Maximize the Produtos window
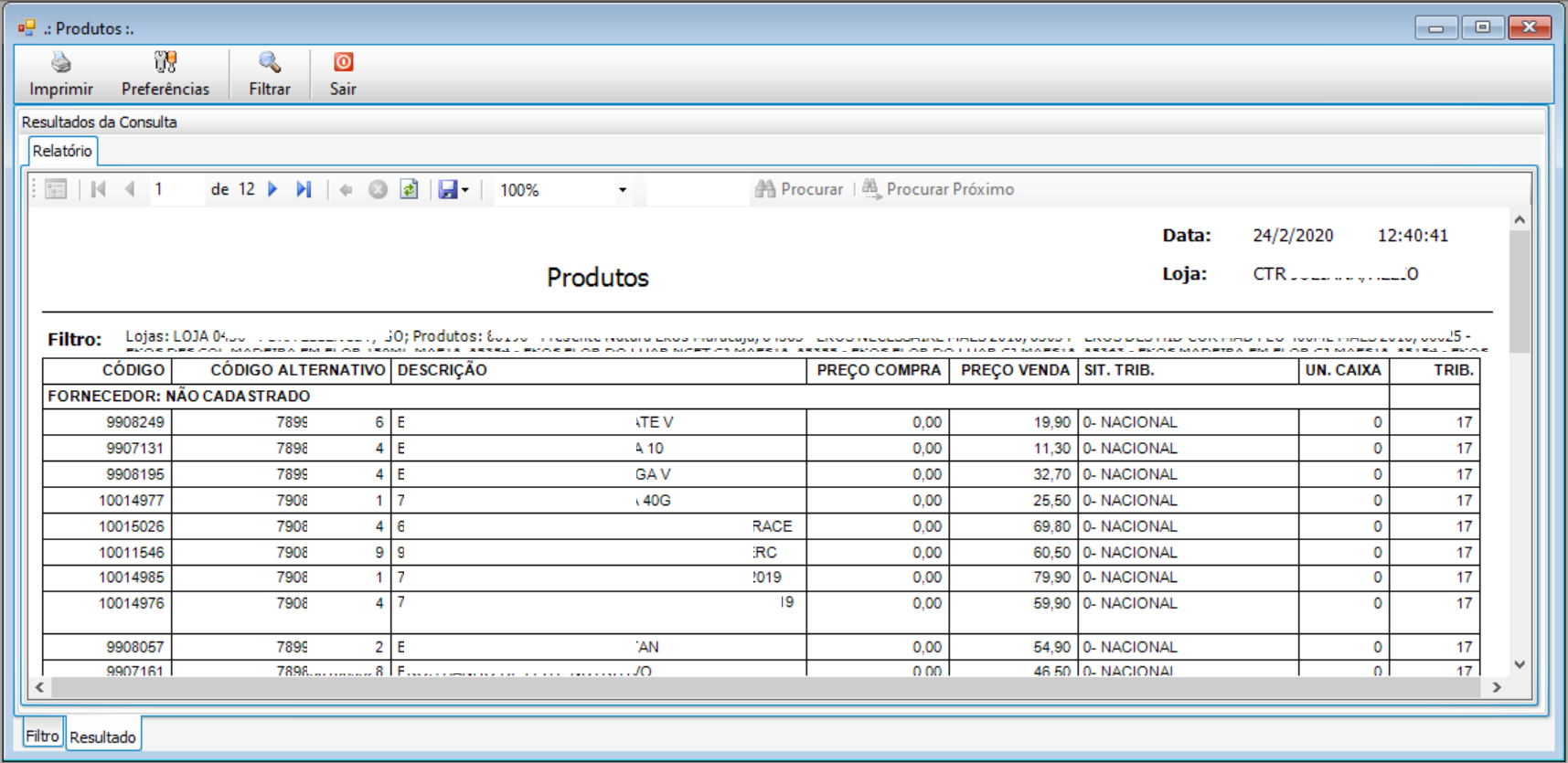Image resolution: width=1568 pixels, height=763 pixels. click(x=1482, y=27)
